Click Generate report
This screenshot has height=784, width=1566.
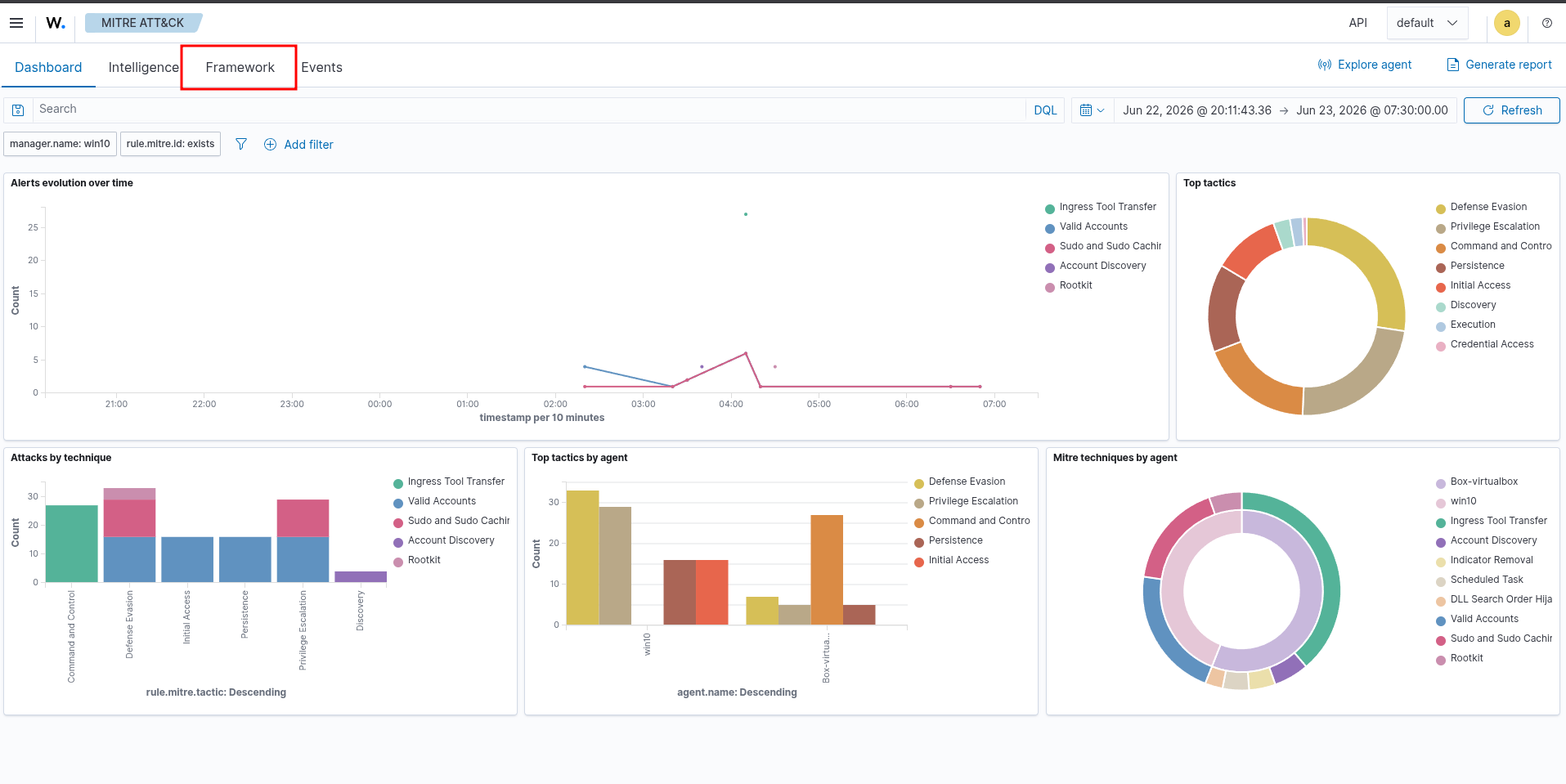pyautogui.click(x=1499, y=65)
